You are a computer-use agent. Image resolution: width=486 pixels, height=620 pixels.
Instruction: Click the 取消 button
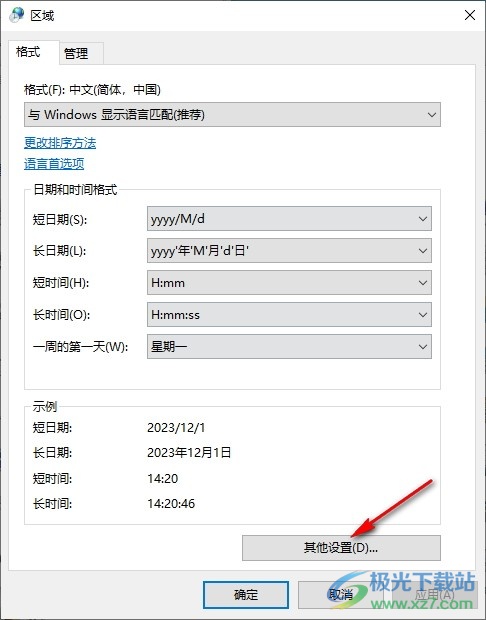(x=340, y=594)
